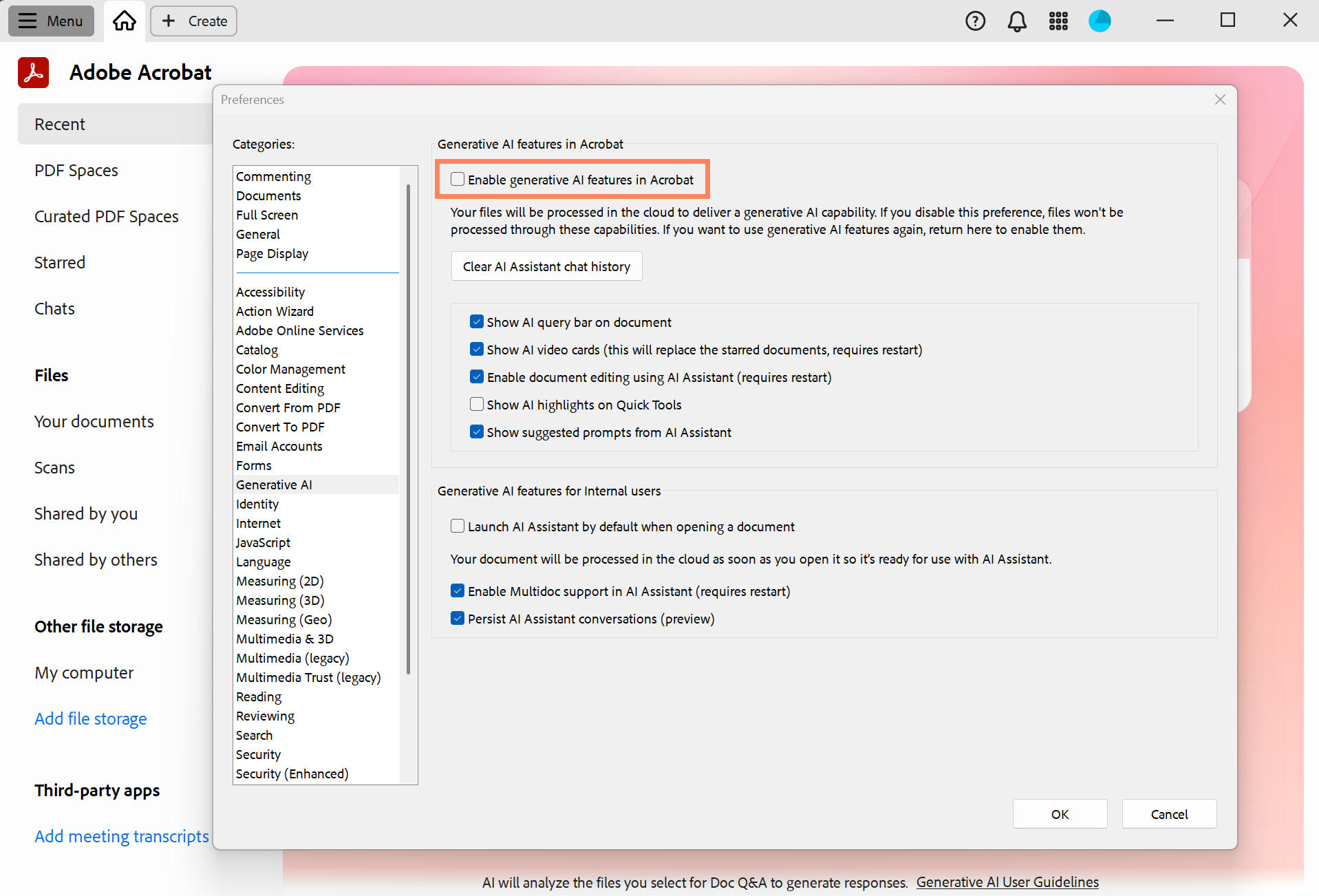The image size is (1319, 896).
Task: Enable generative AI features in Acrobat checkbox
Action: click(x=458, y=180)
